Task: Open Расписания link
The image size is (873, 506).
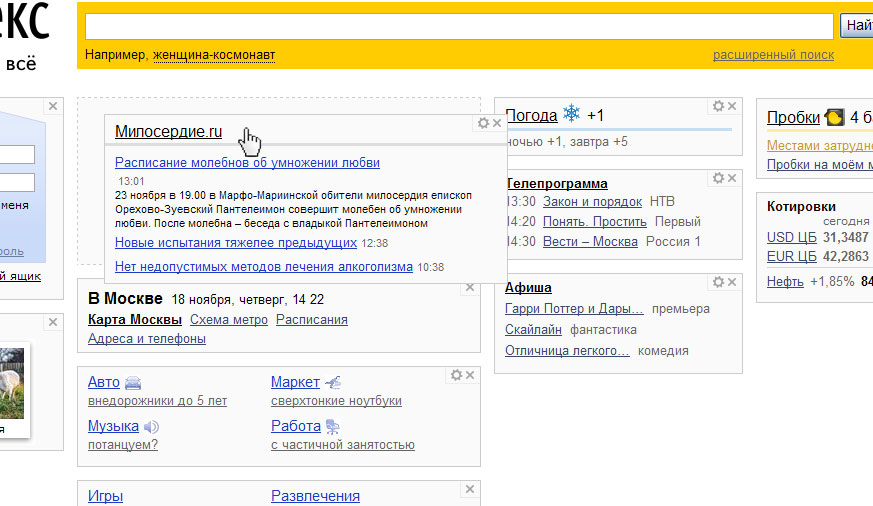Action: (312, 320)
